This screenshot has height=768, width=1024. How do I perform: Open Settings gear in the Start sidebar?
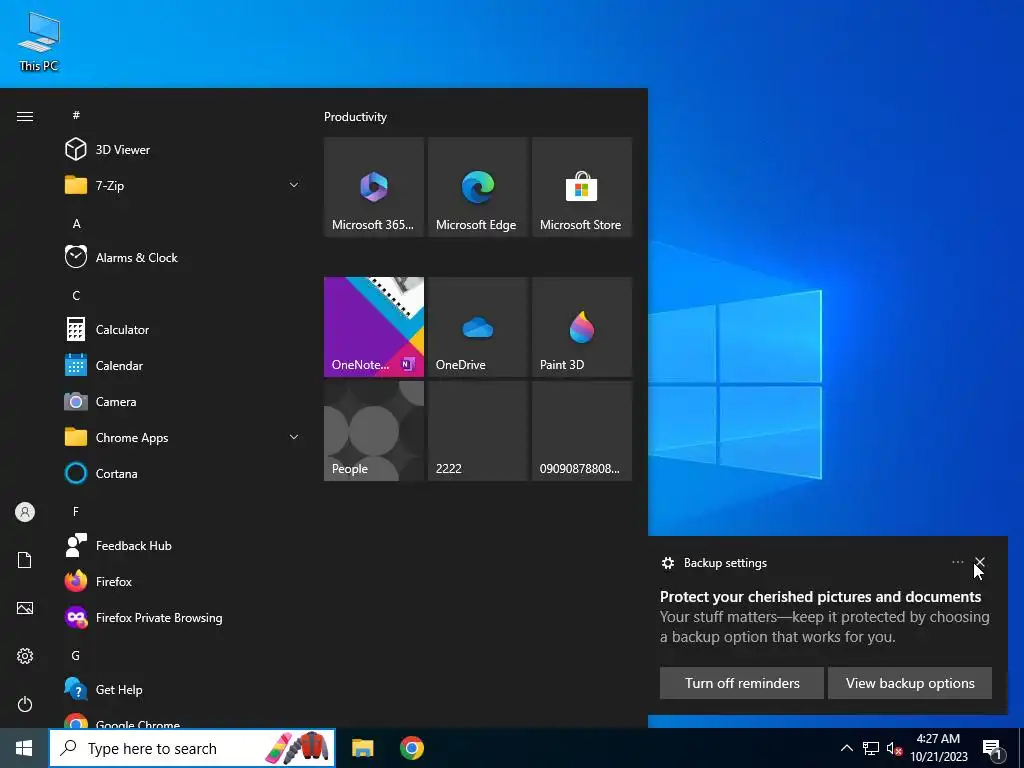pos(25,656)
